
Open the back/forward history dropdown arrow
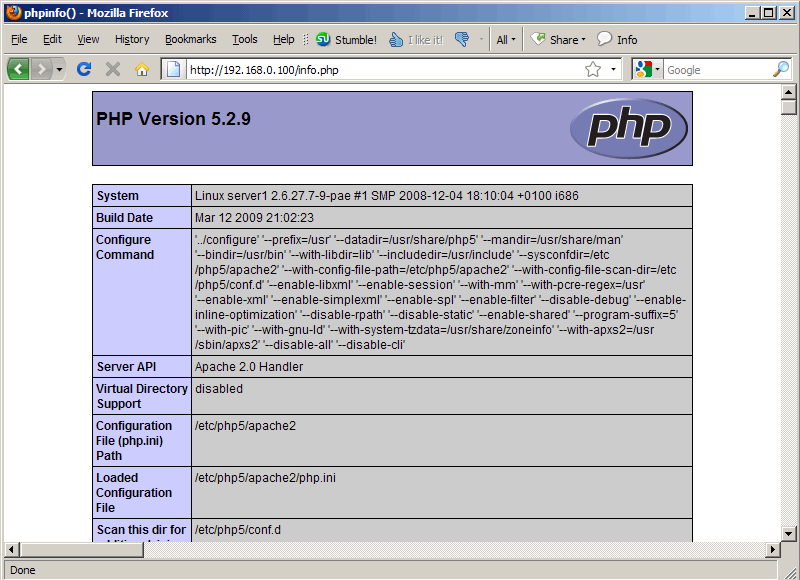tap(60, 69)
